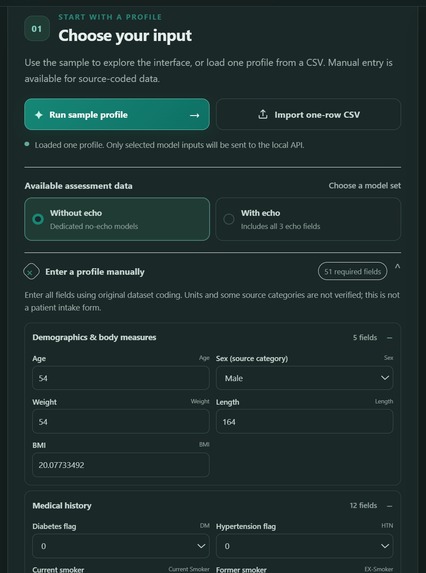Open the Diabetes flag dropdown

pos(121,546)
